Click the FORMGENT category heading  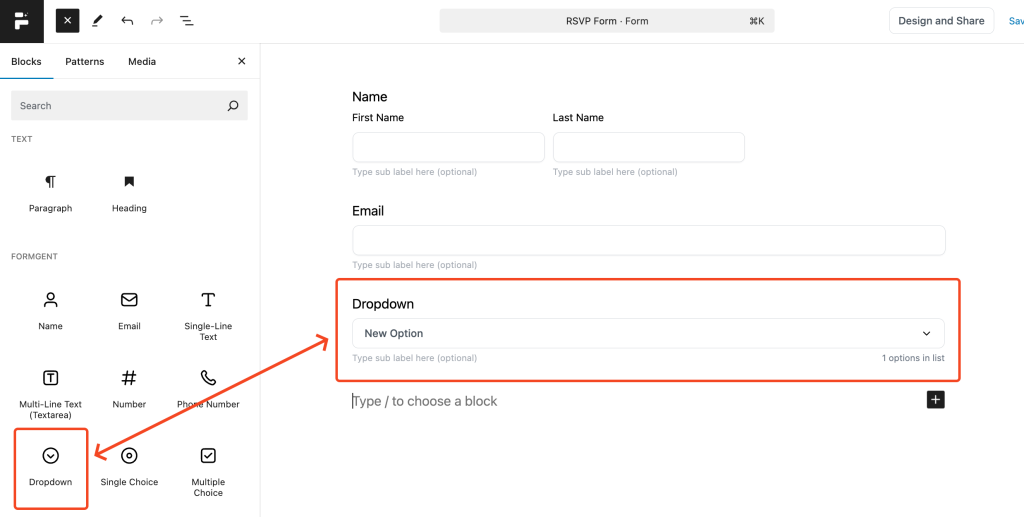click(x=35, y=257)
